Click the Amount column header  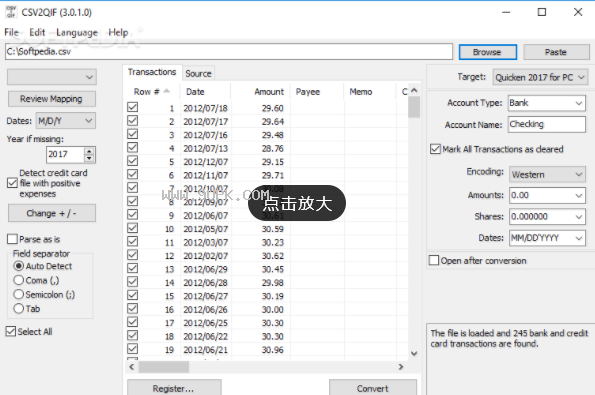(x=261, y=92)
